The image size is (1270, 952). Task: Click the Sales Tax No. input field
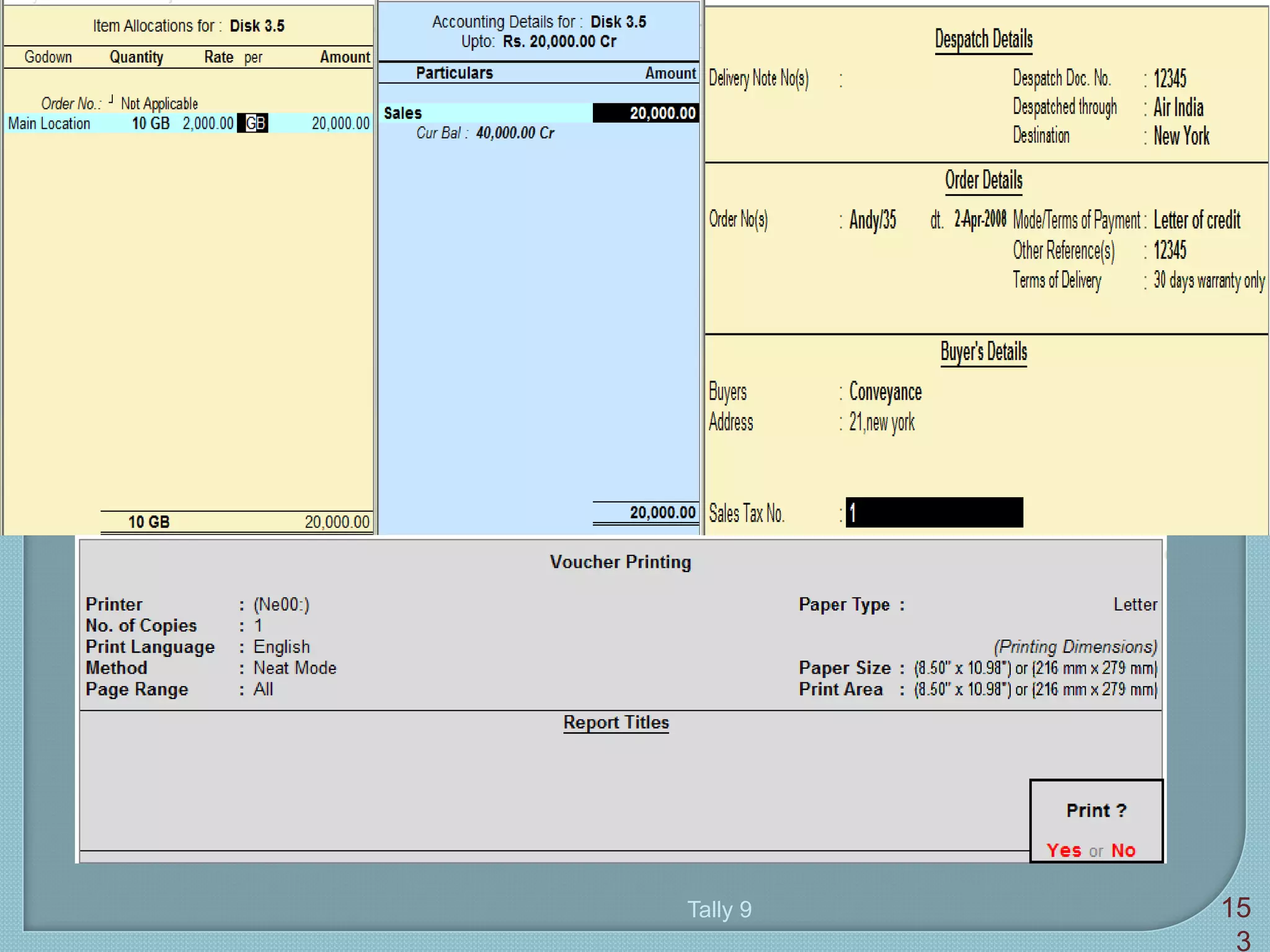pyautogui.click(x=934, y=513)
